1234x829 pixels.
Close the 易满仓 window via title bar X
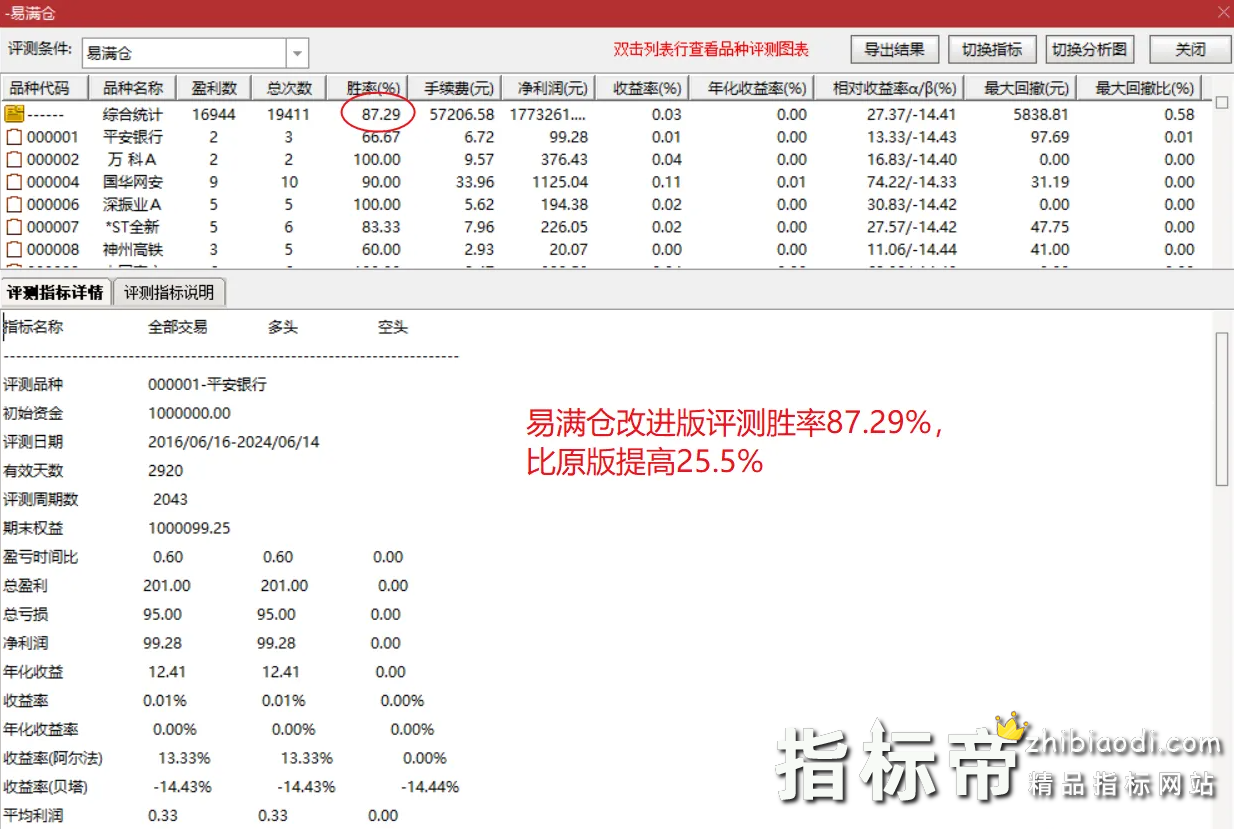(x=1223, y=12)
